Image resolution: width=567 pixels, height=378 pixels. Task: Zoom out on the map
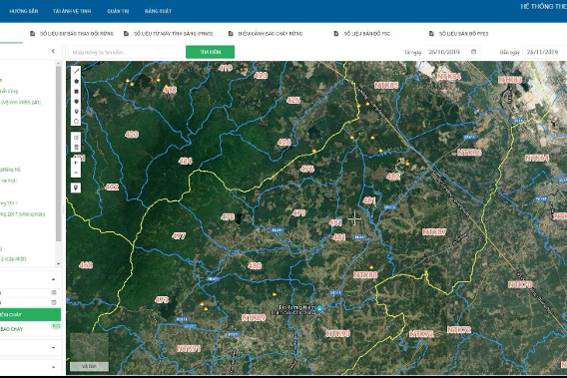point(76,173)
